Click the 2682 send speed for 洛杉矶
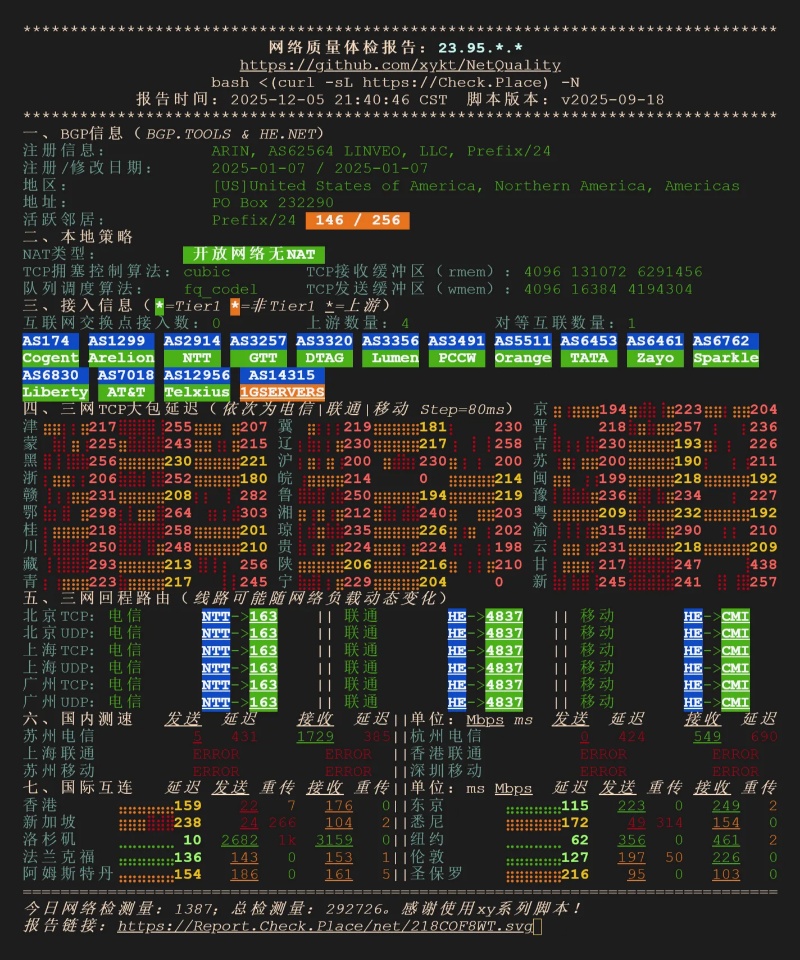Viewport: 800px width, 960px height. tap(239, 840)
